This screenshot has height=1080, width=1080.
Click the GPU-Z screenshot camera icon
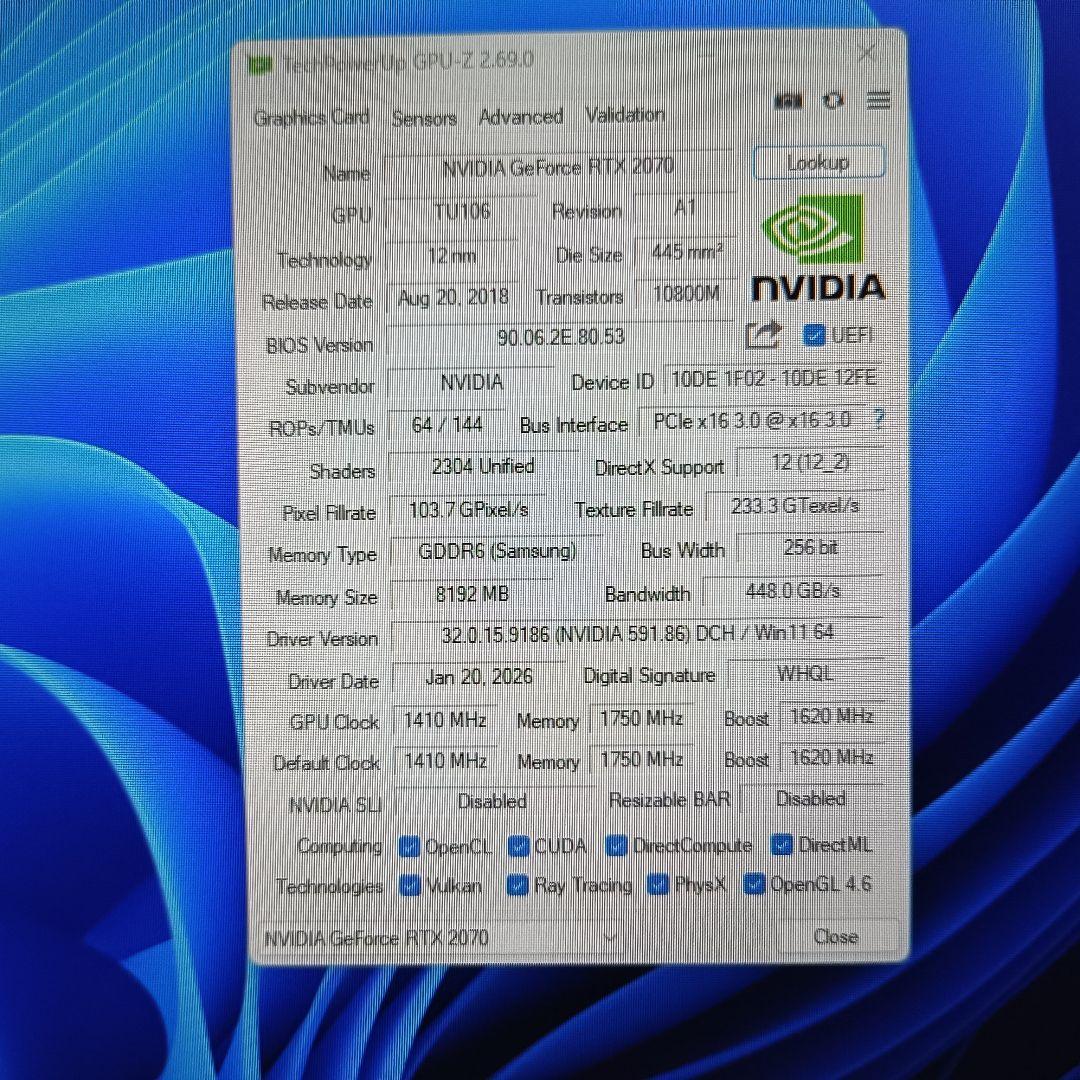[x=788, y=101]
